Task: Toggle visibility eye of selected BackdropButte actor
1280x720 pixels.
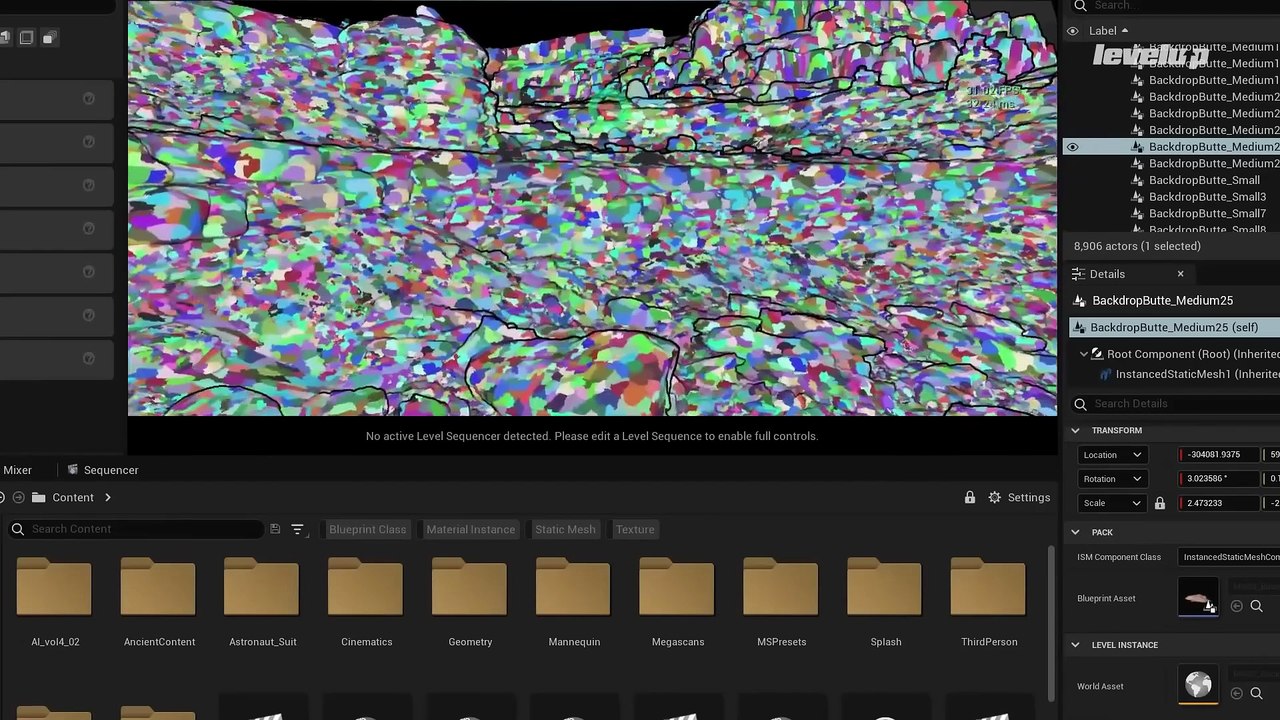Action: [1072, 147]
